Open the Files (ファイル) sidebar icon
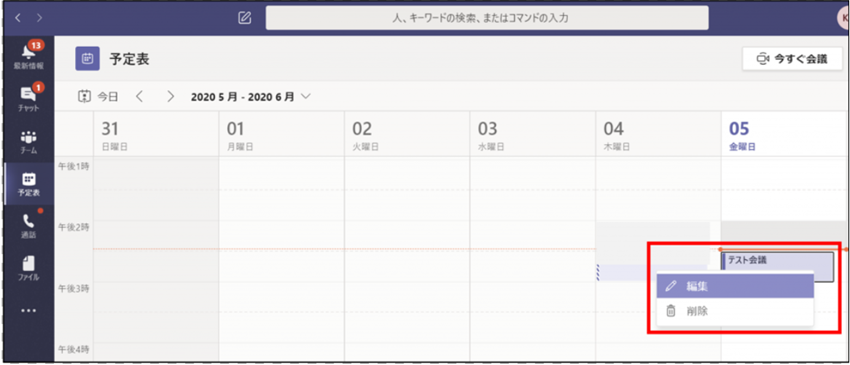 [29, 268]
